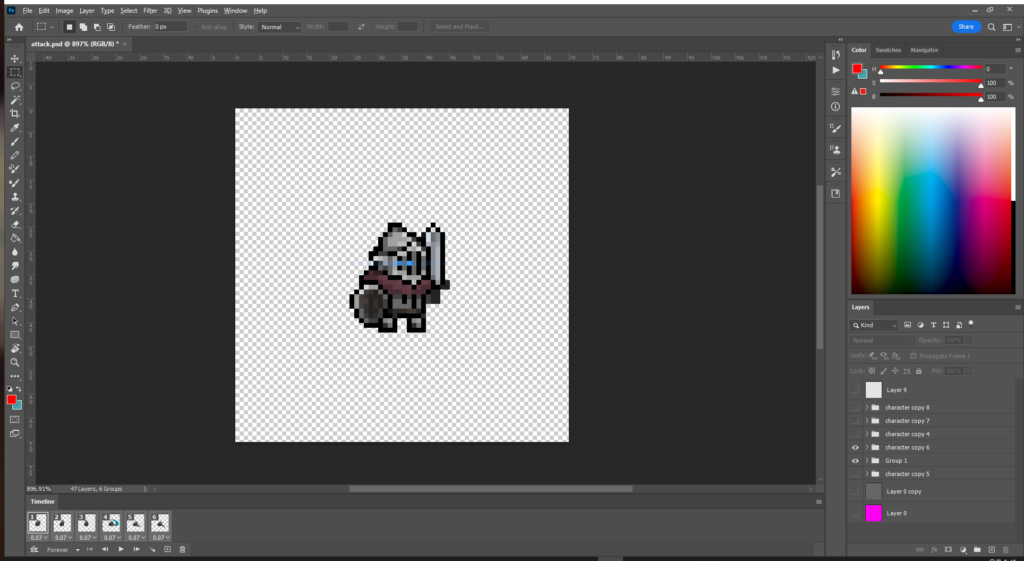Select the Lasso tool

pos(14,86)
